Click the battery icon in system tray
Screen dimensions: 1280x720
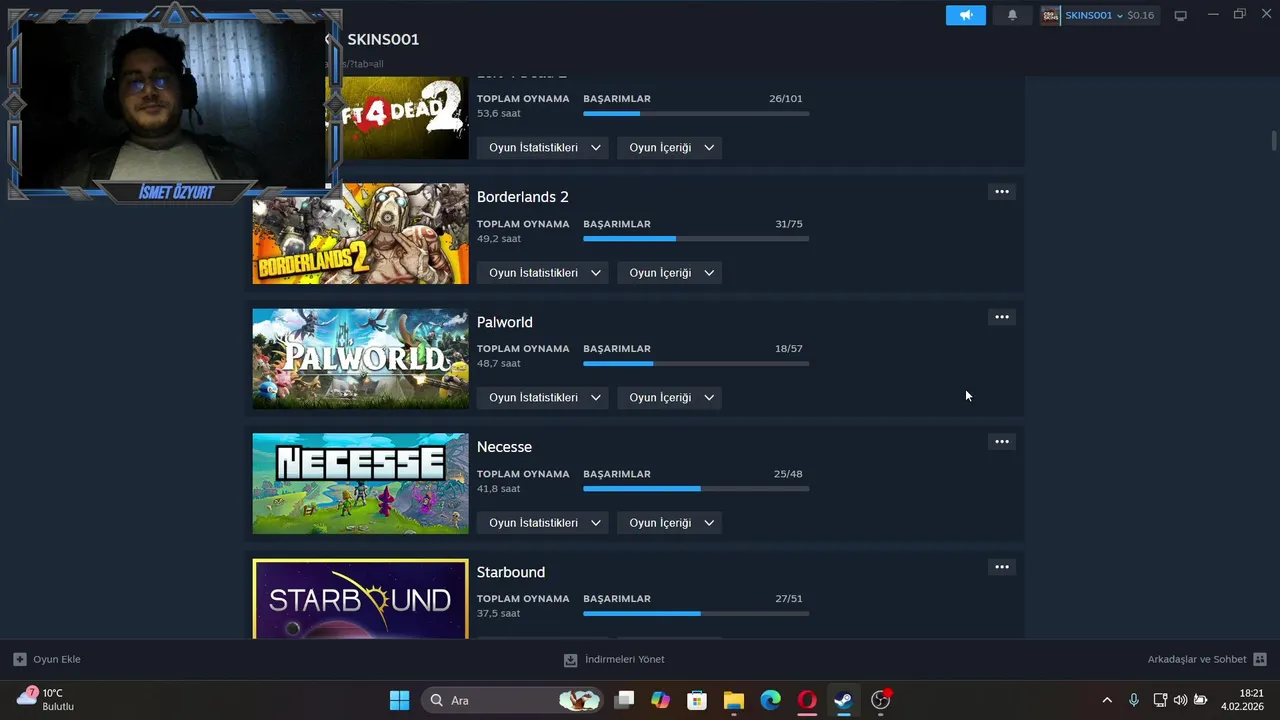tap(1201, 700)
